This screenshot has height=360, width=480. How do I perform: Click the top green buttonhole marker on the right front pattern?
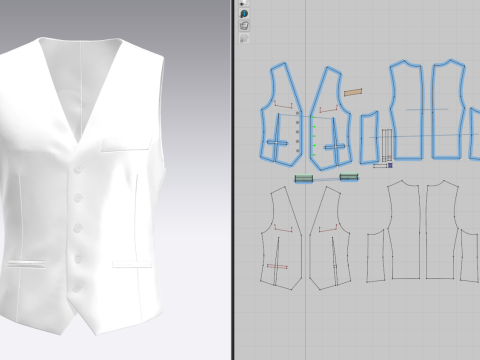pos(314,117)
